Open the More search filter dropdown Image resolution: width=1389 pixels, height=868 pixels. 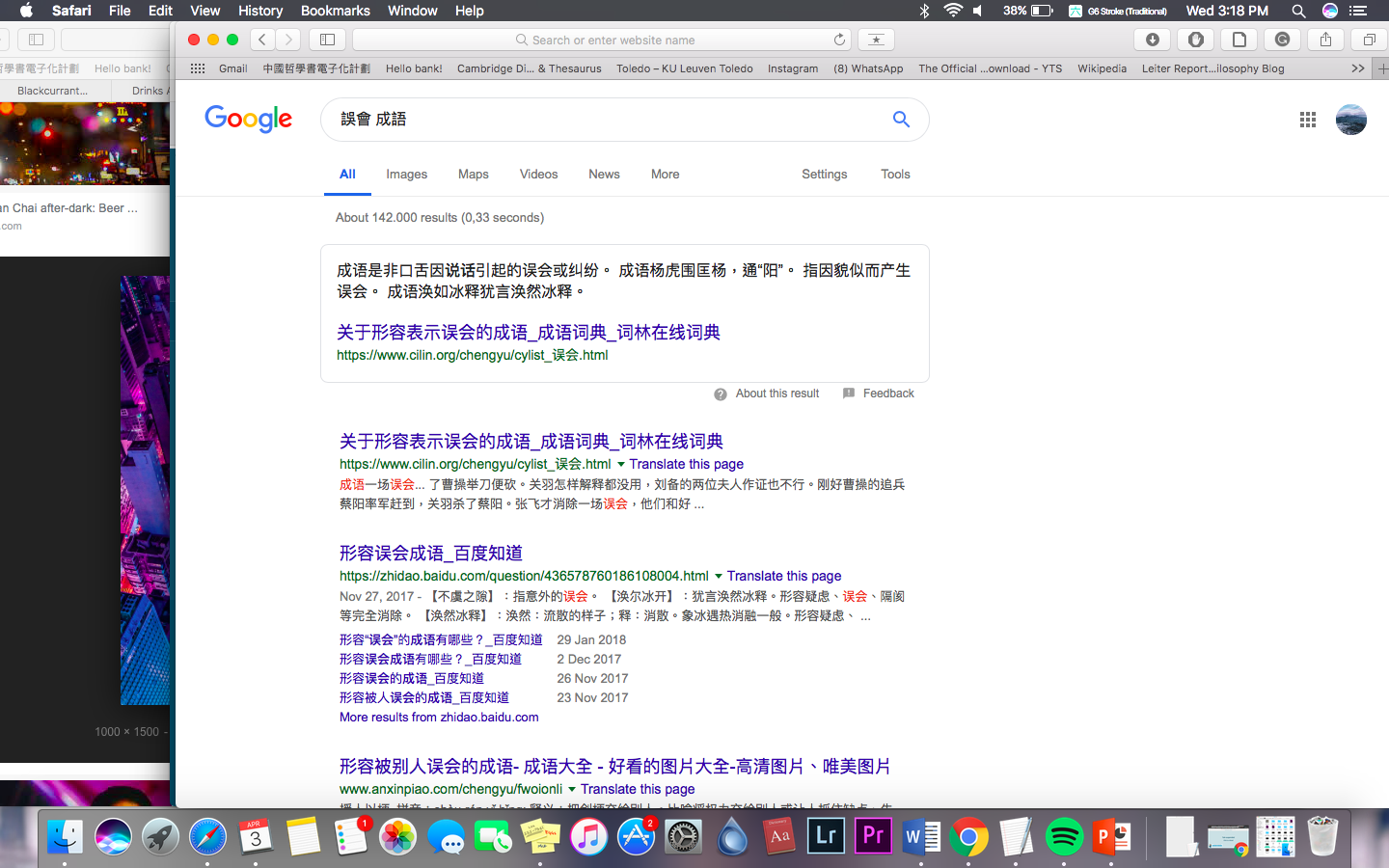pos(665,175)
